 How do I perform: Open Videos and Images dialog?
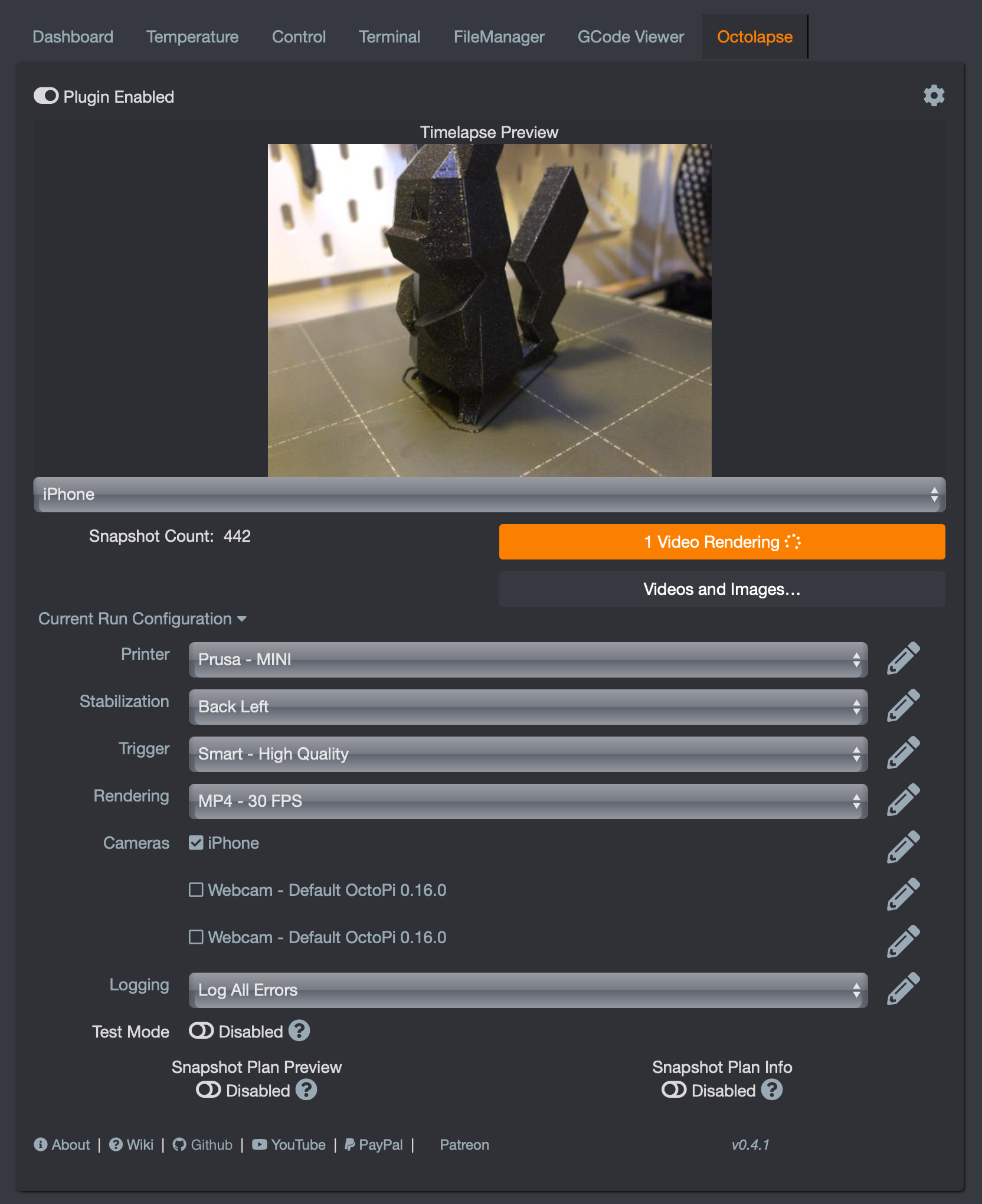pos(721,588)
